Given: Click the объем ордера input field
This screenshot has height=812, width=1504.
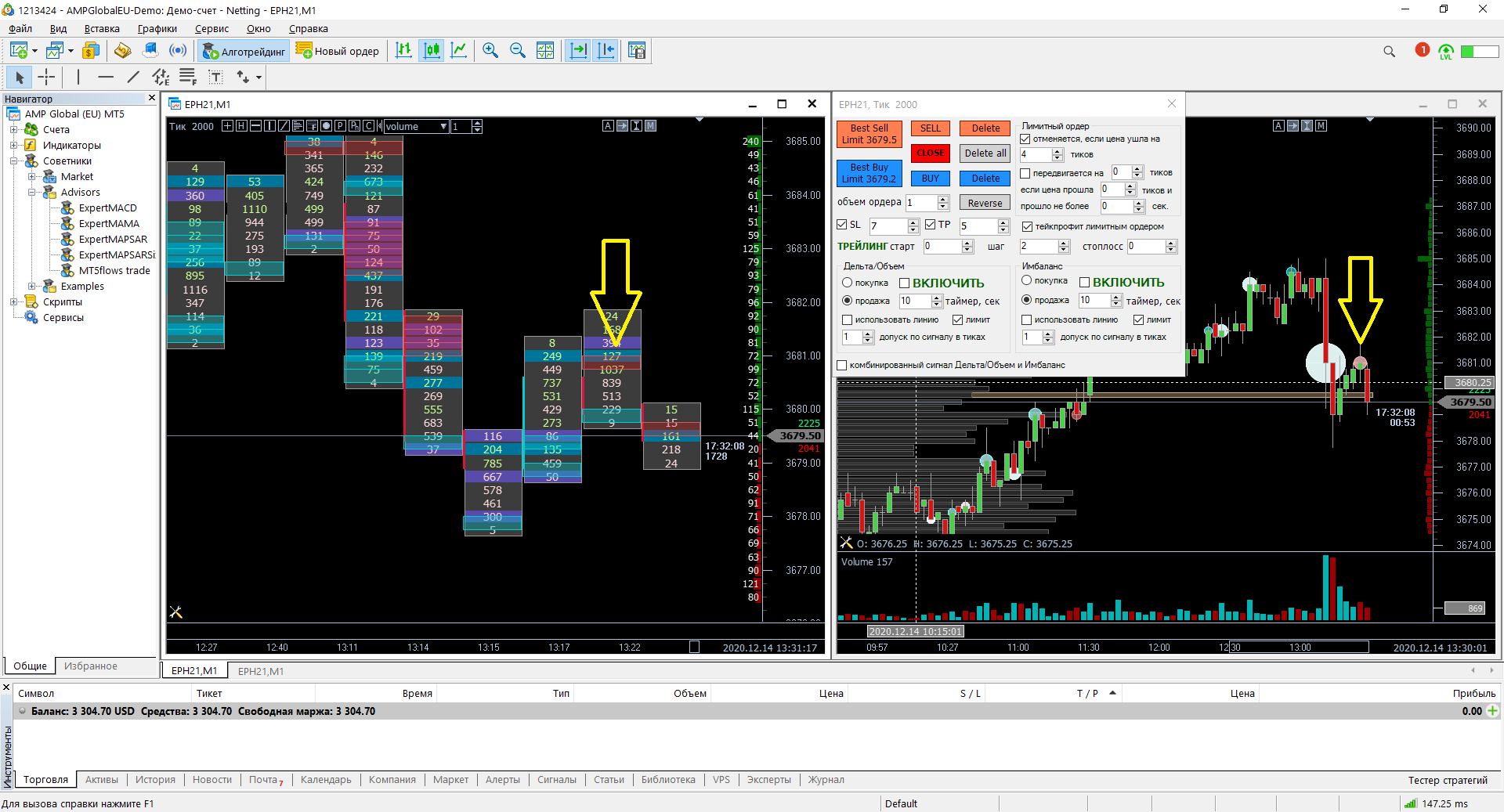Looking at the screenshot, I should 921,203.
